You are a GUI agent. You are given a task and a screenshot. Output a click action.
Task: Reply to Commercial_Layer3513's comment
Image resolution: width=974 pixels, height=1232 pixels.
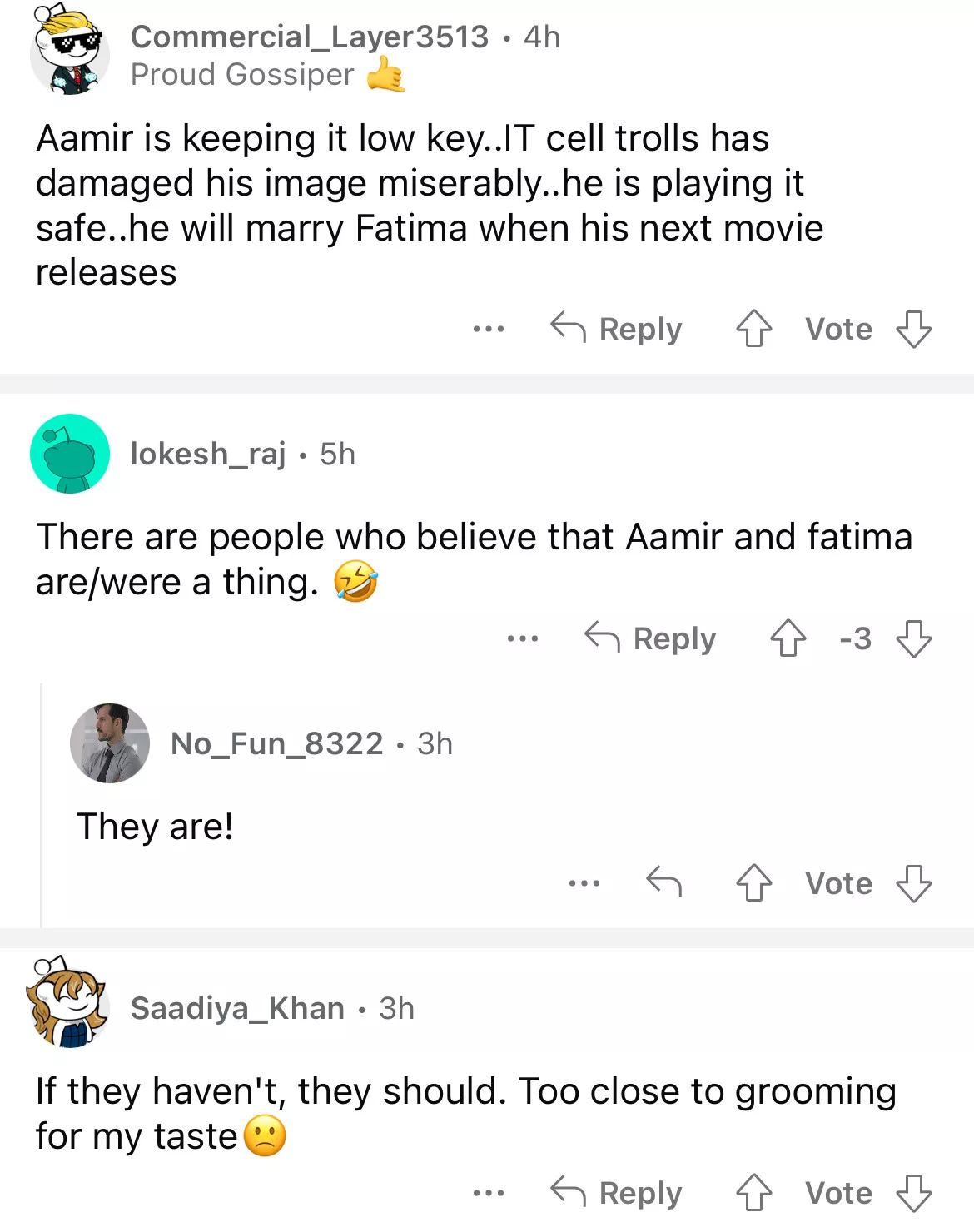click(617, 329)
